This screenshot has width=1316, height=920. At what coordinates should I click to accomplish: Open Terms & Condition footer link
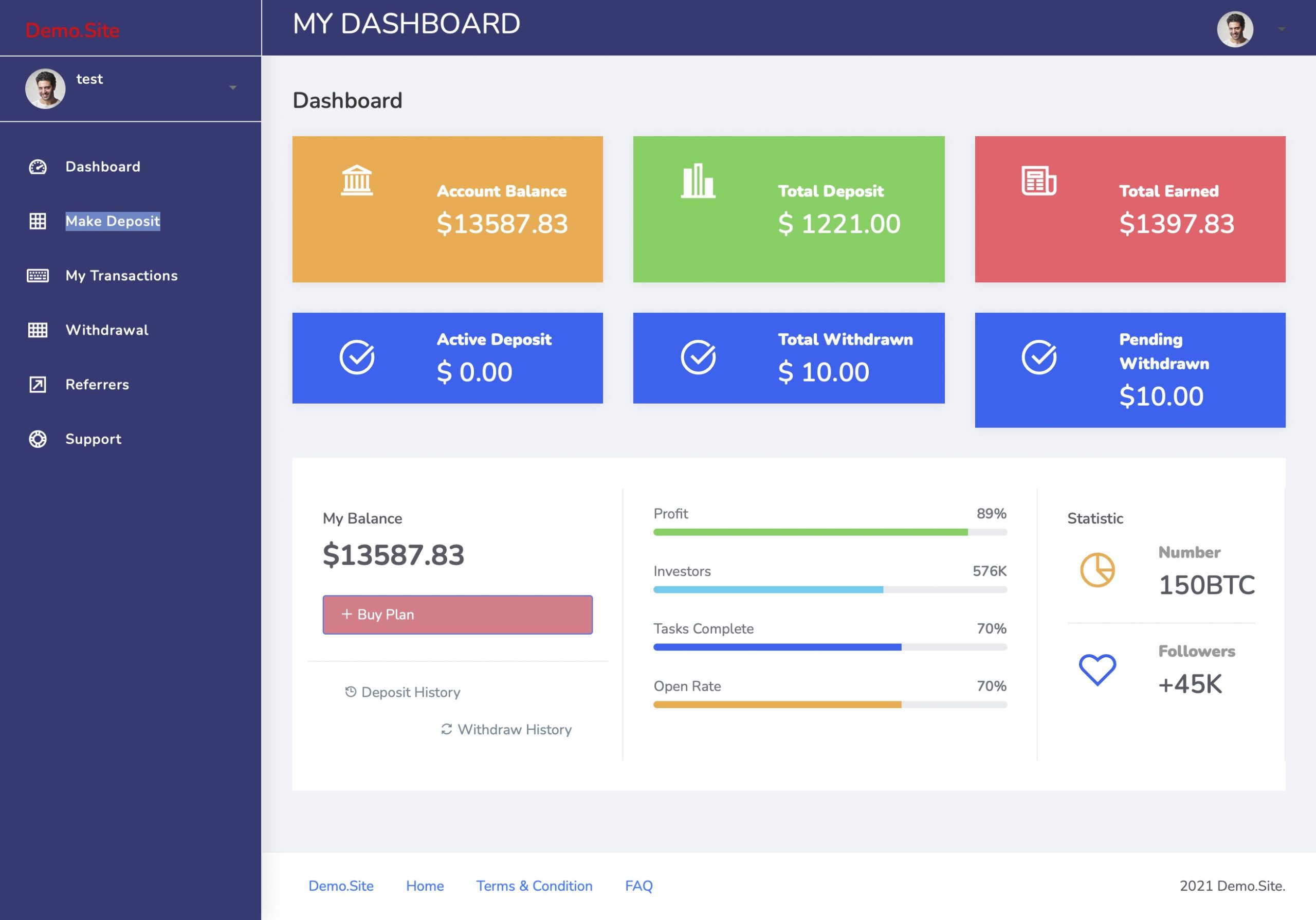pos(534,886)
